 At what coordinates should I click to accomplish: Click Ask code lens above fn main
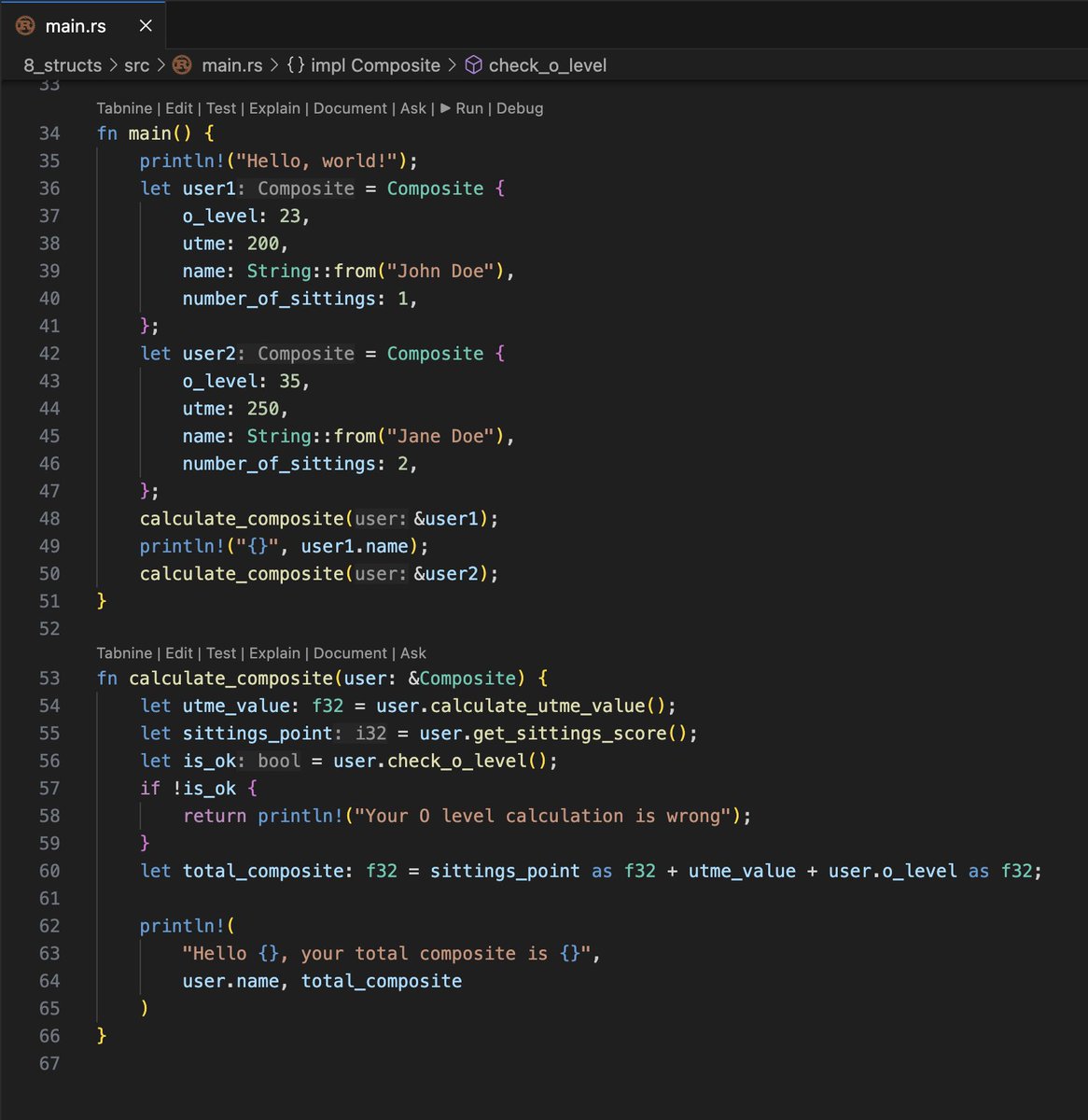(413, 108)
